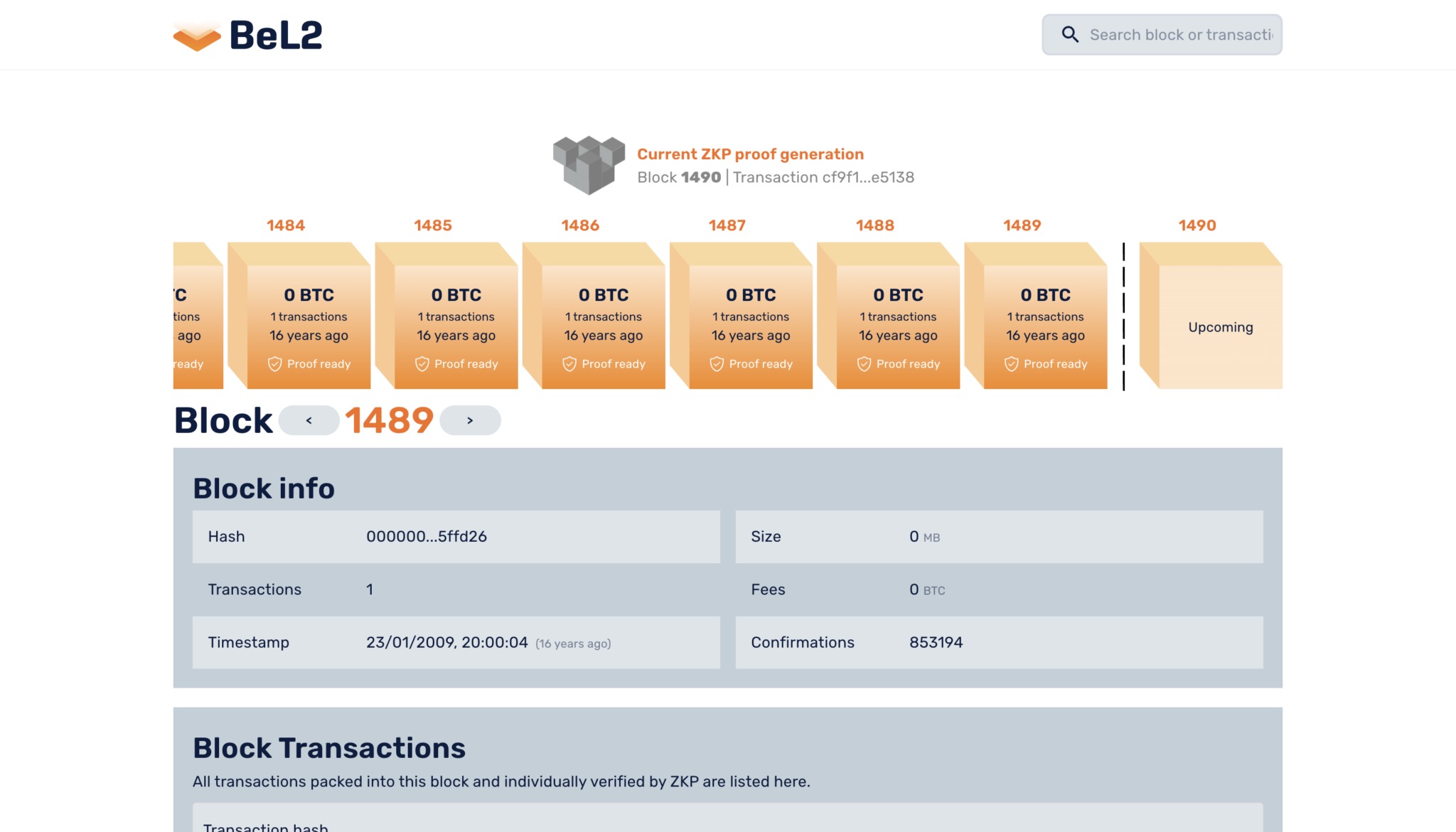Click the Proof ready shield on block 1489

[x=1011, y=364]
